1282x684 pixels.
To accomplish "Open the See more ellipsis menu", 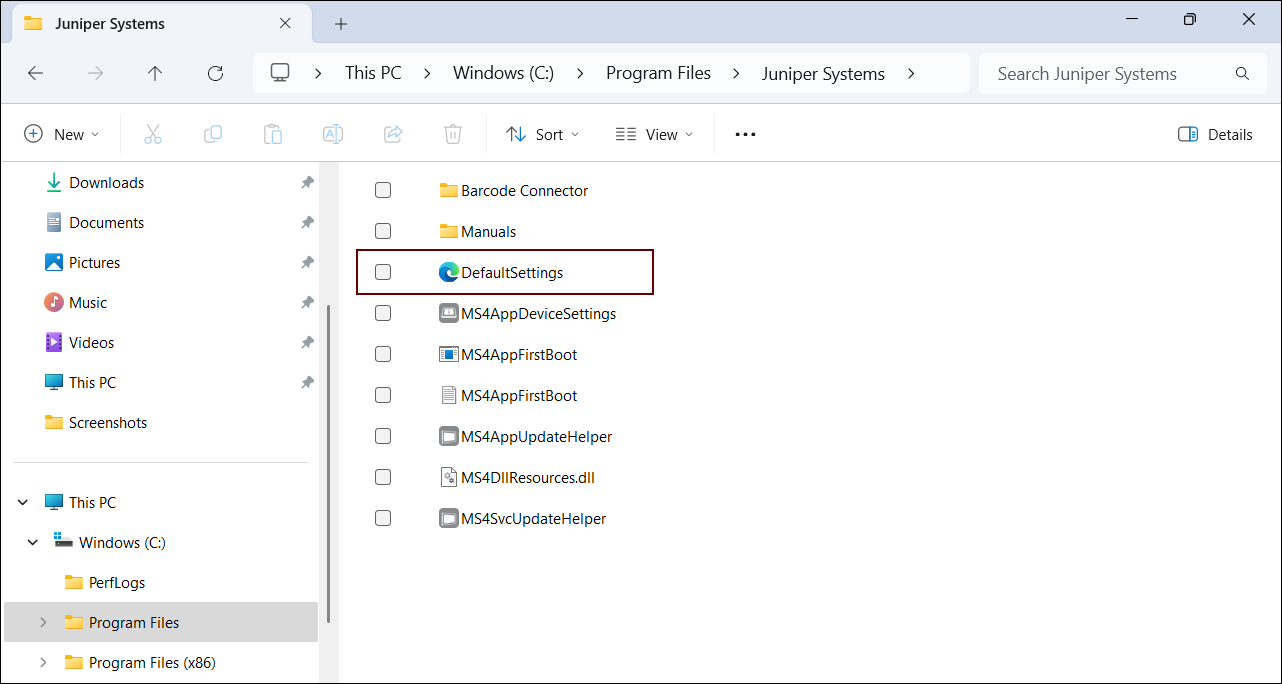I will coord(745,134).
